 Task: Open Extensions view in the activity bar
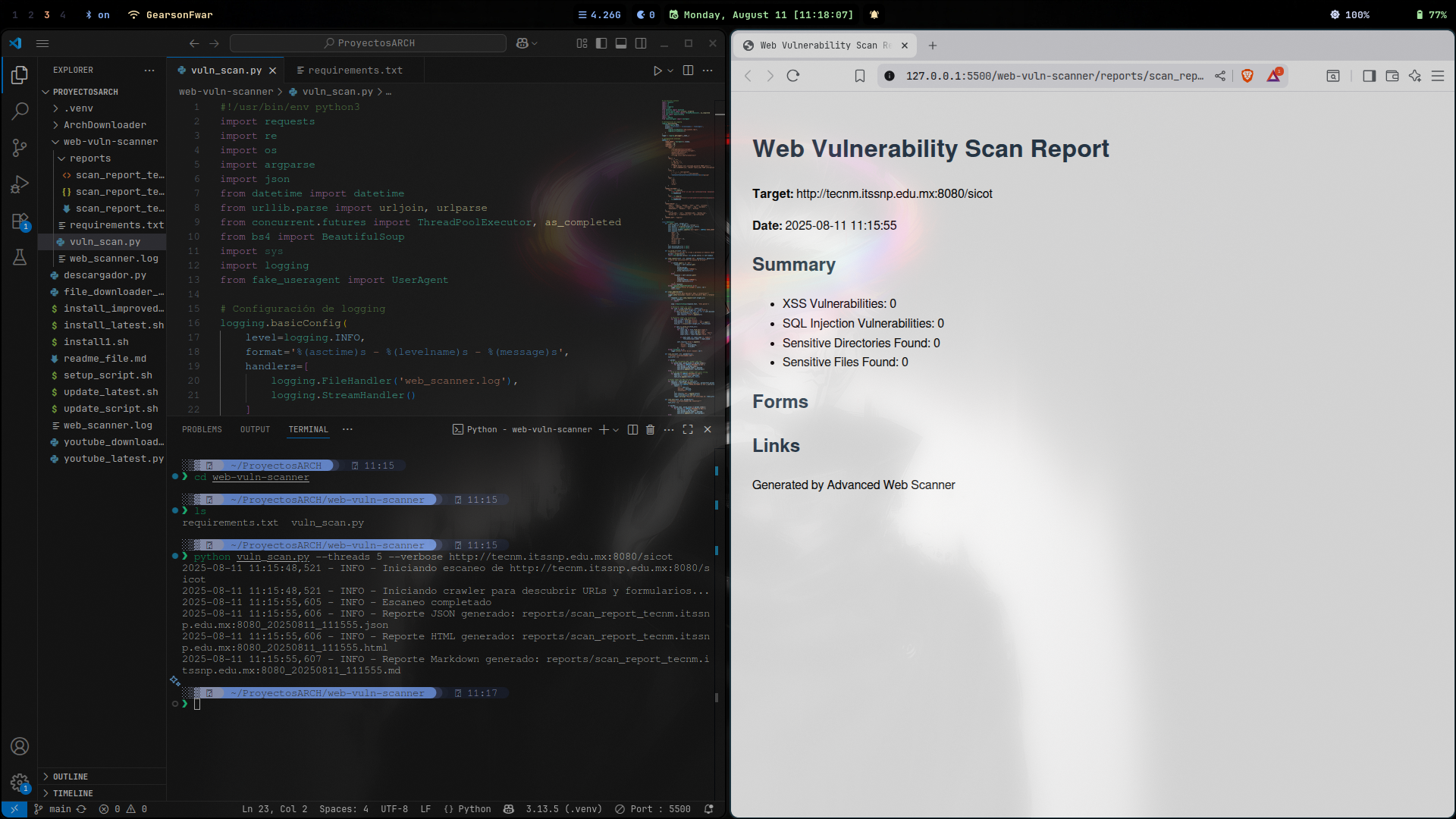pos(20,221)
